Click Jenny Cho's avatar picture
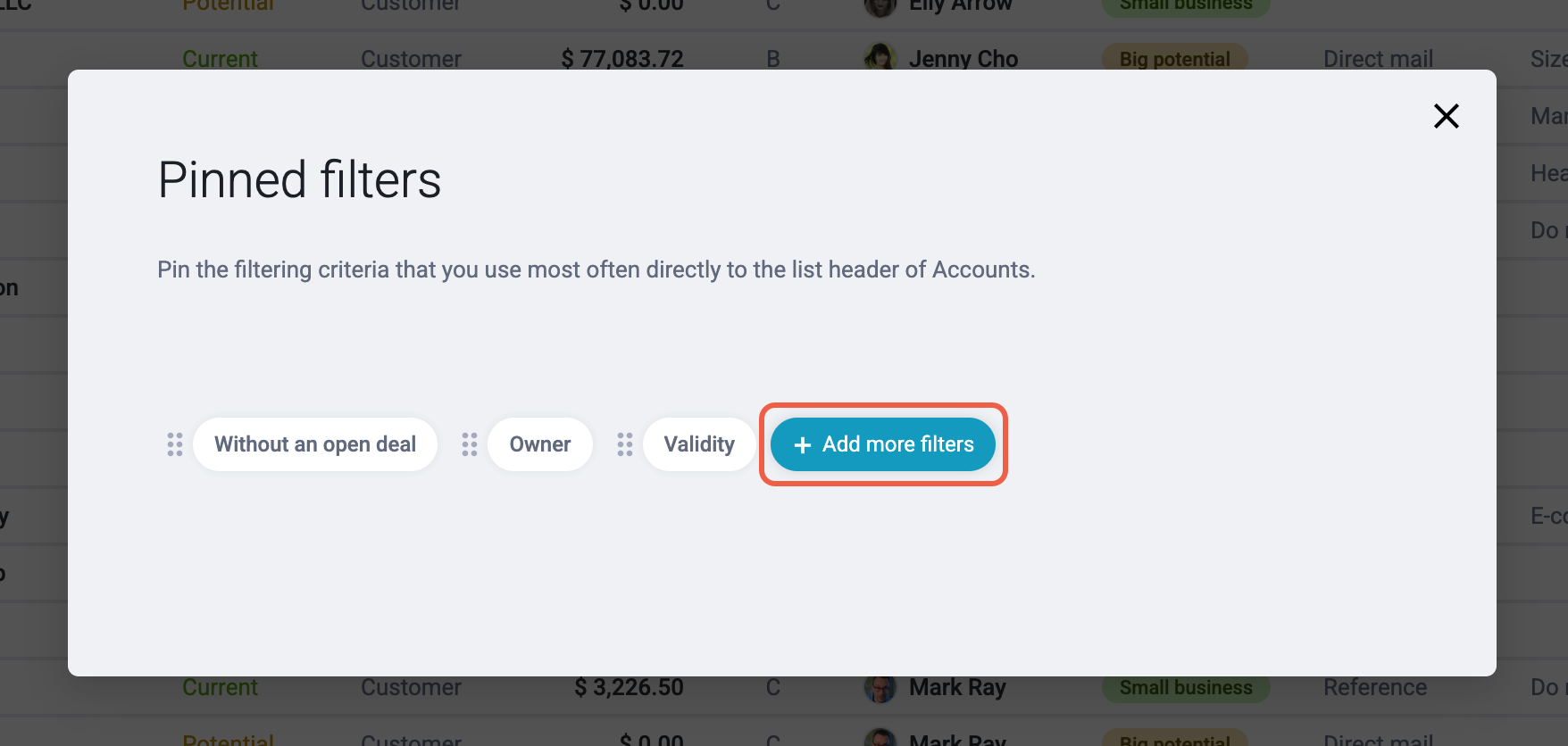This screenshot has height=746, width=1568. click(x=880, y=57)
